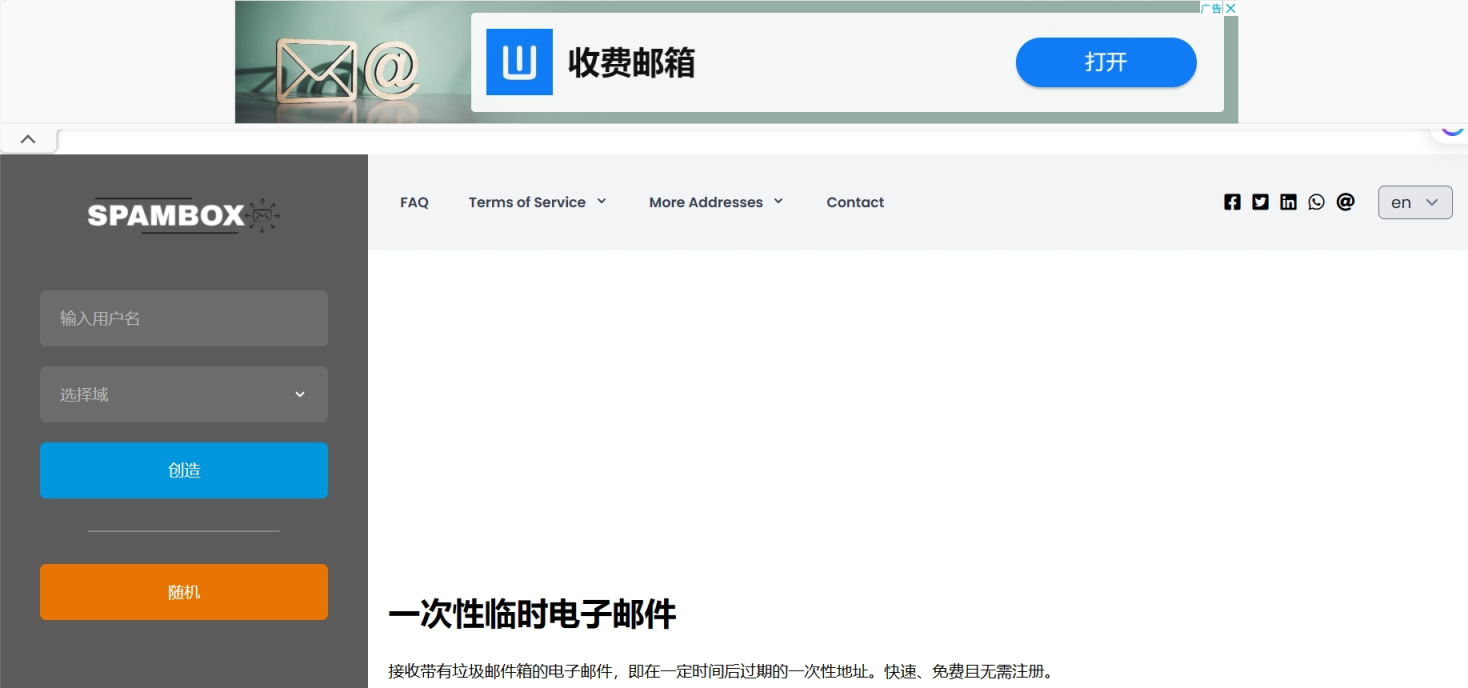Click the 输入用户名 username input field

point(184,318)
